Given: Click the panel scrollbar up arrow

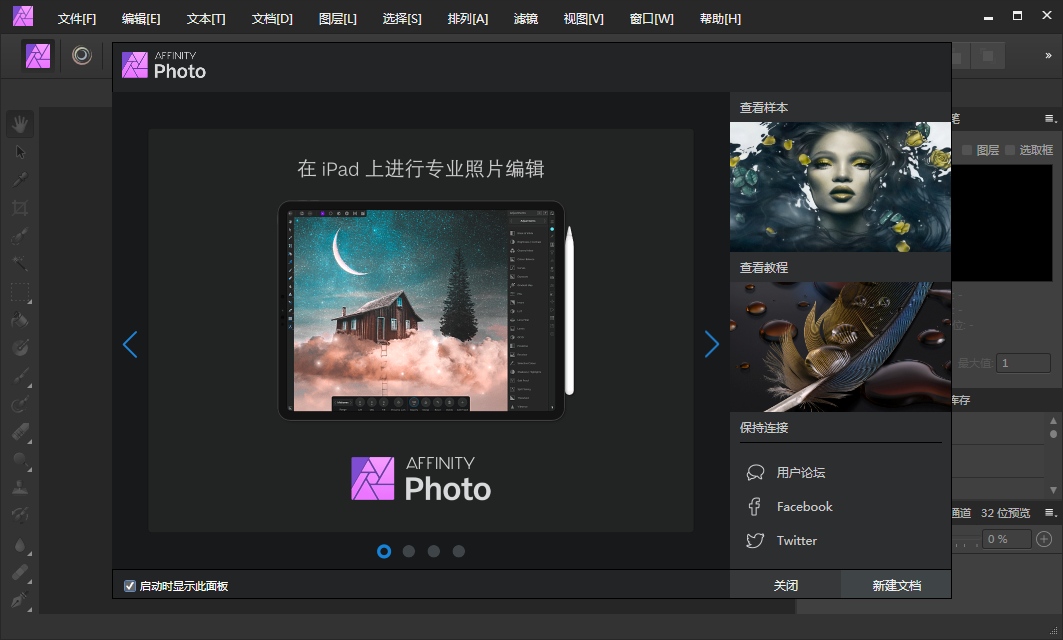Looking at the screenshot, I should tap(1053, 420).
